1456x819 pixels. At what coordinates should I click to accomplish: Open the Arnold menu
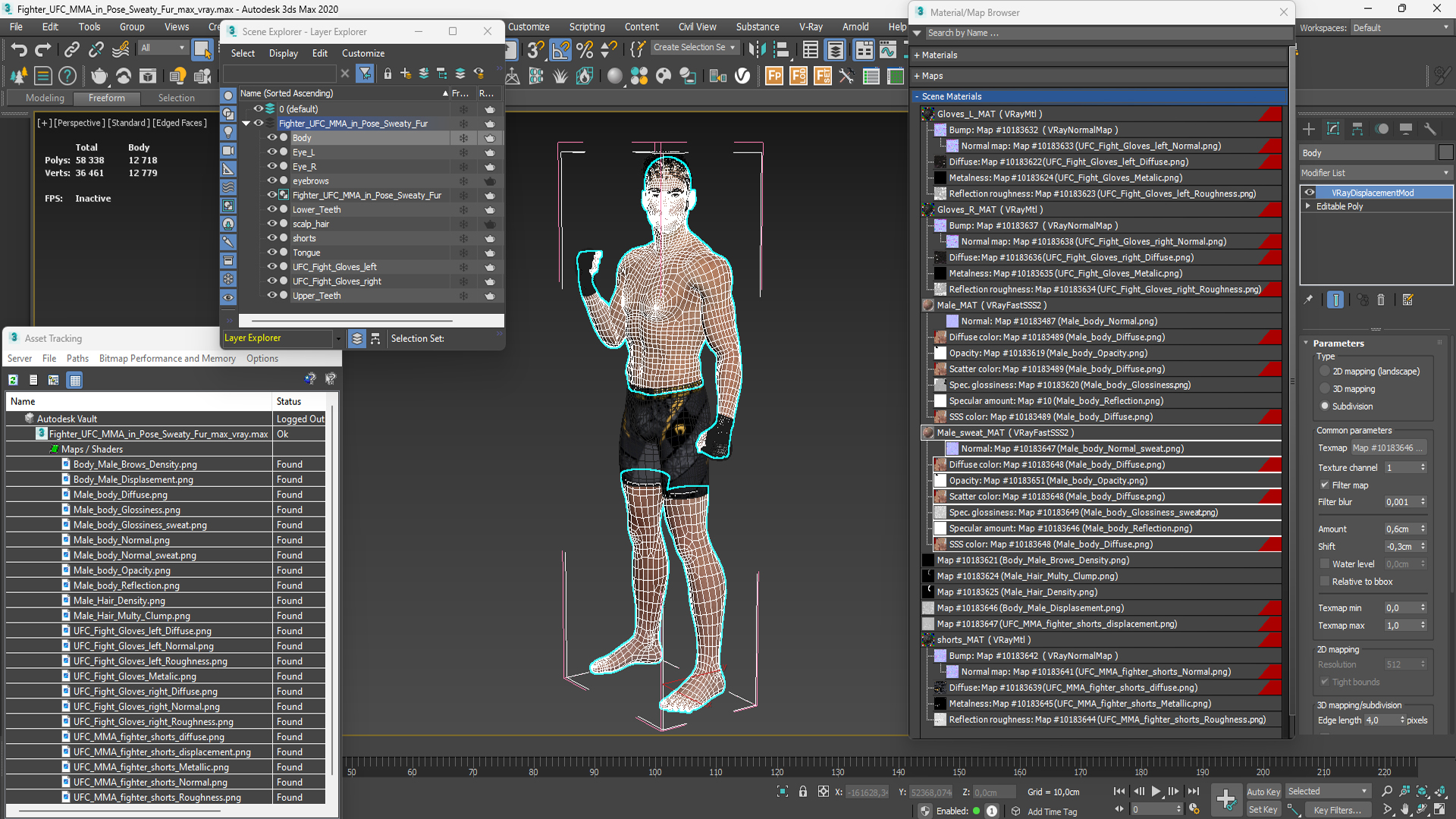[x=855, y=27]
